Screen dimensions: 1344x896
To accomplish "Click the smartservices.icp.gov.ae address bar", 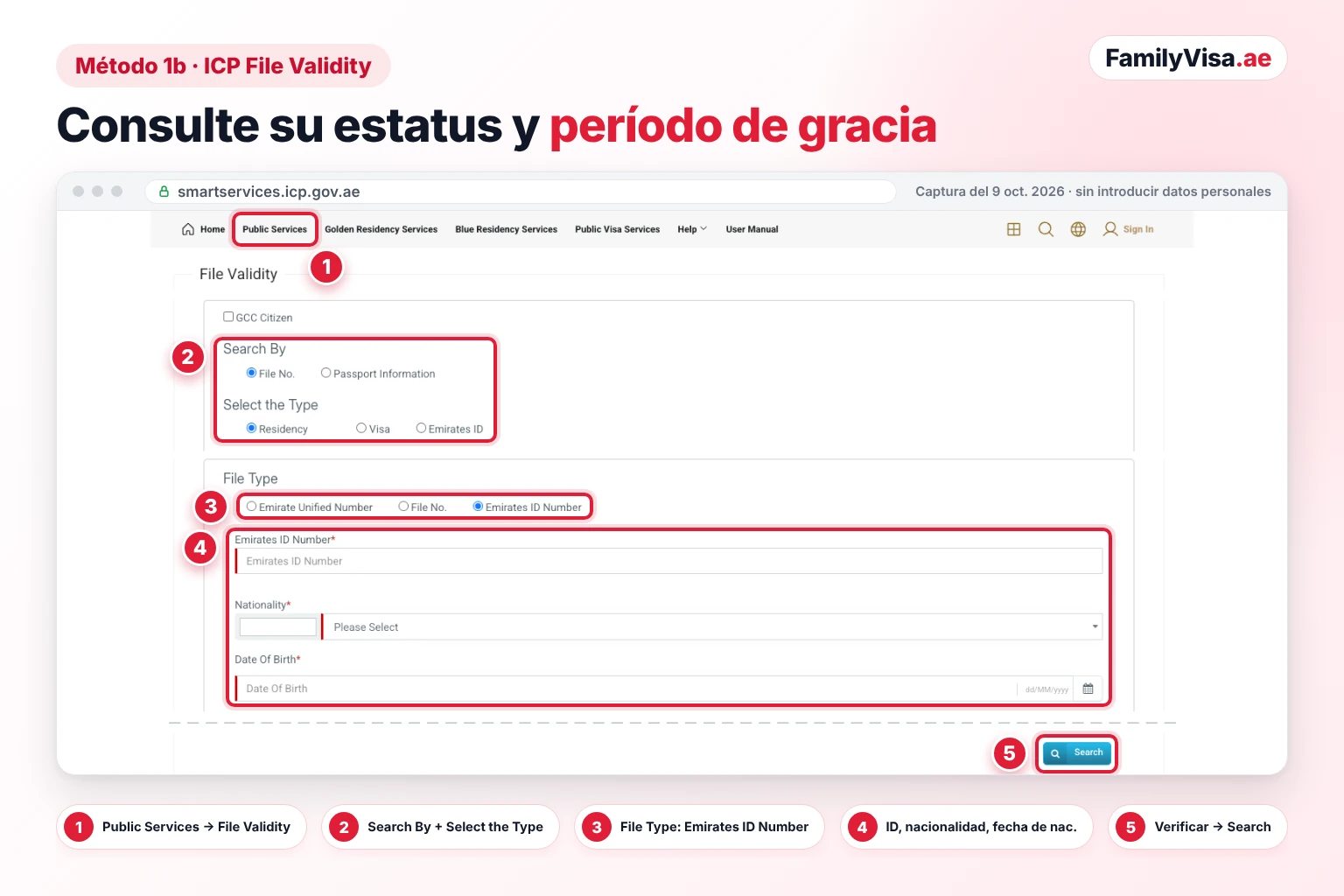I will click(521, 192).
